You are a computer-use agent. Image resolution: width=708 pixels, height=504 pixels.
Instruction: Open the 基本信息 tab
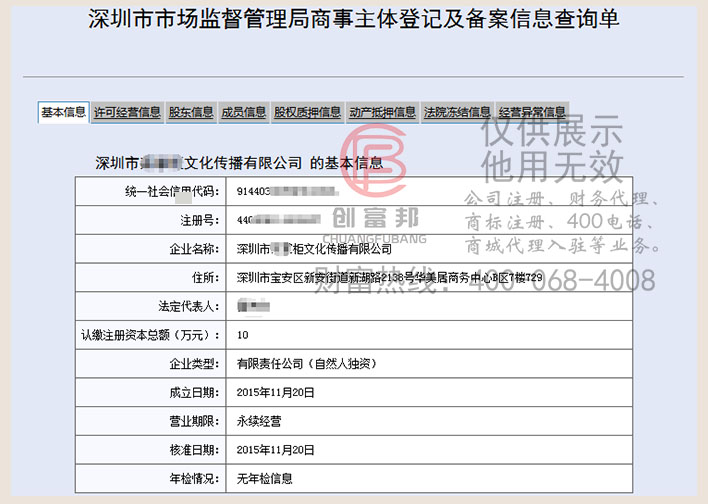(63, 112)
